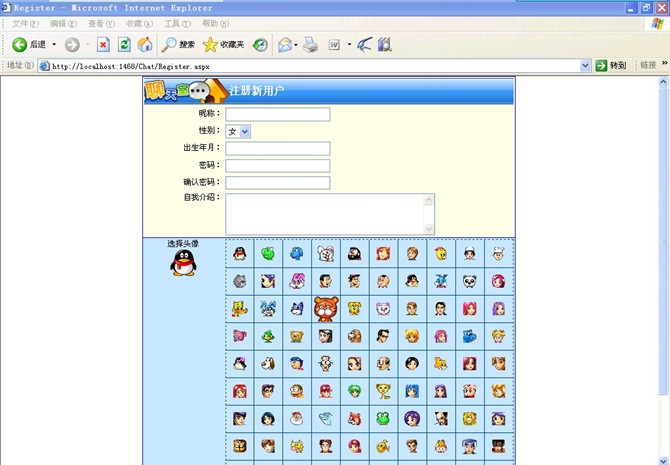Viewport: 670px width, 465px height.
Task: Choose the blue hippo avatar
Action: click(x=469, y=336)
